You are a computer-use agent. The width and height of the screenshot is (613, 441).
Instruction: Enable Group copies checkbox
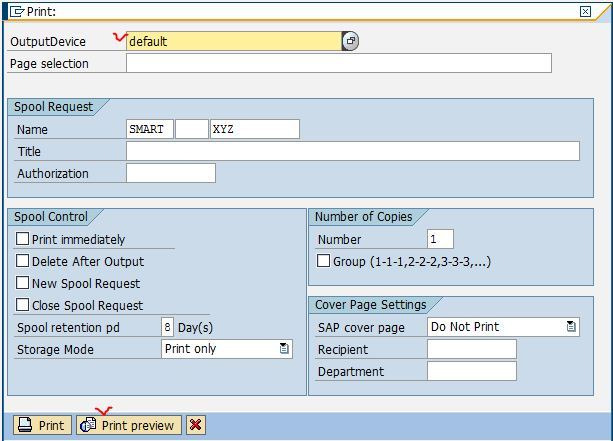coord(323,261)
